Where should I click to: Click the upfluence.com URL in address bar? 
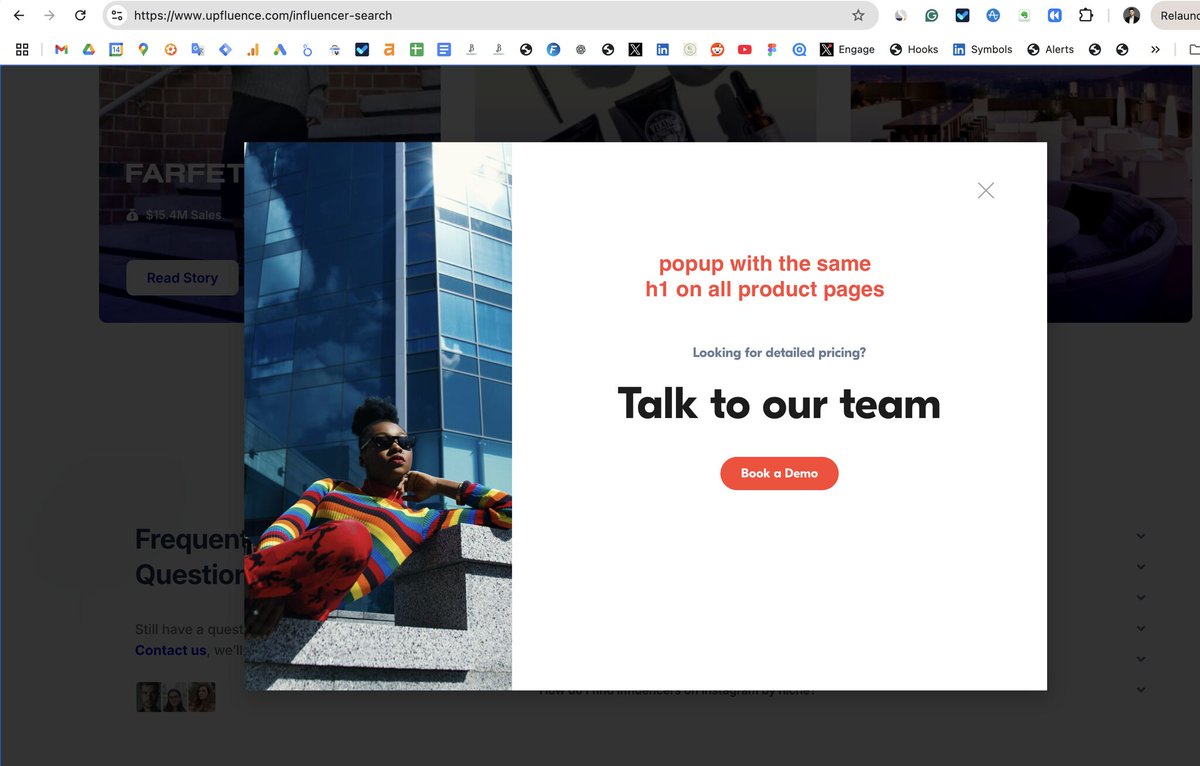coord(263,15)
